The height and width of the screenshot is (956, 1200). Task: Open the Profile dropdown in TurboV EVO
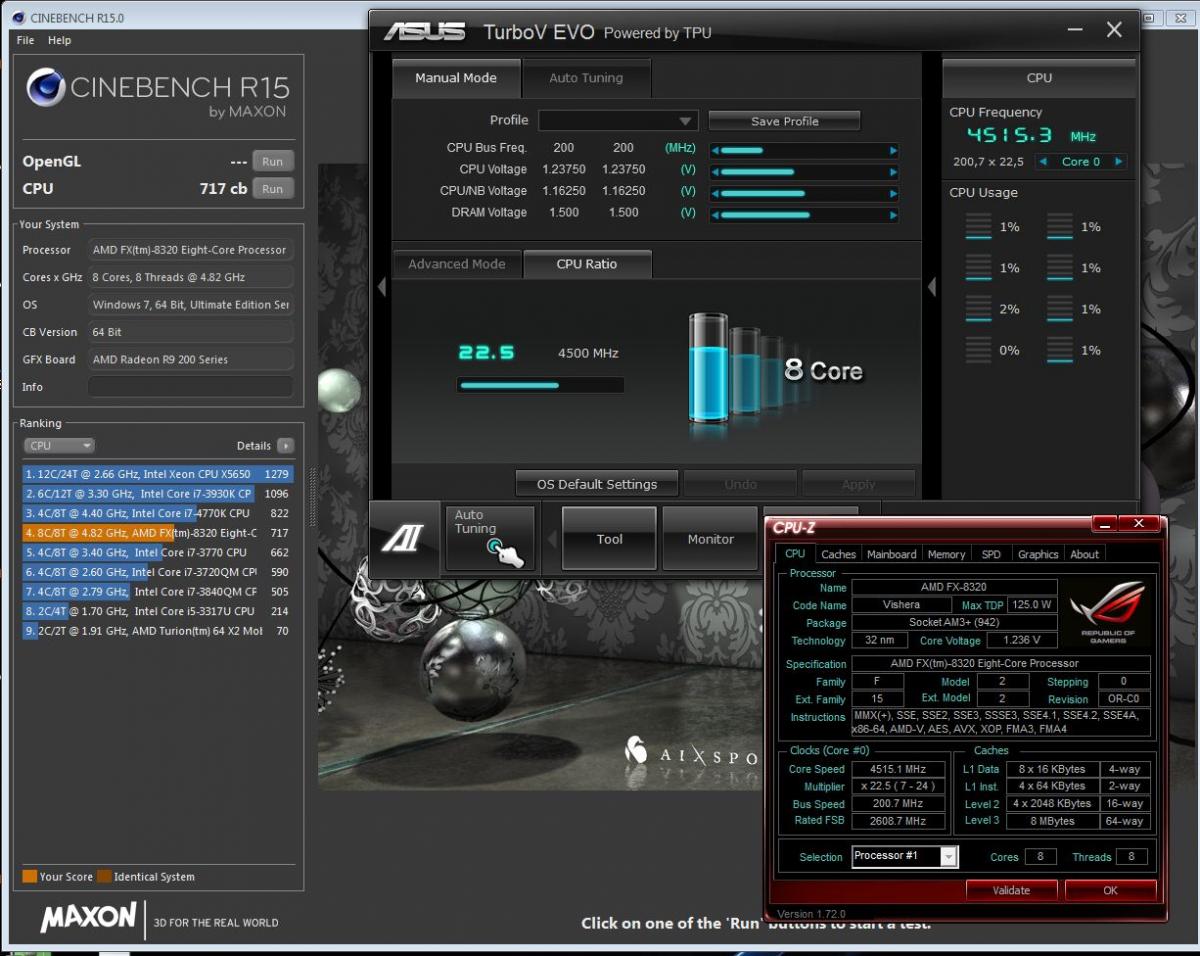pyautogui.click(x=618, y=121)
